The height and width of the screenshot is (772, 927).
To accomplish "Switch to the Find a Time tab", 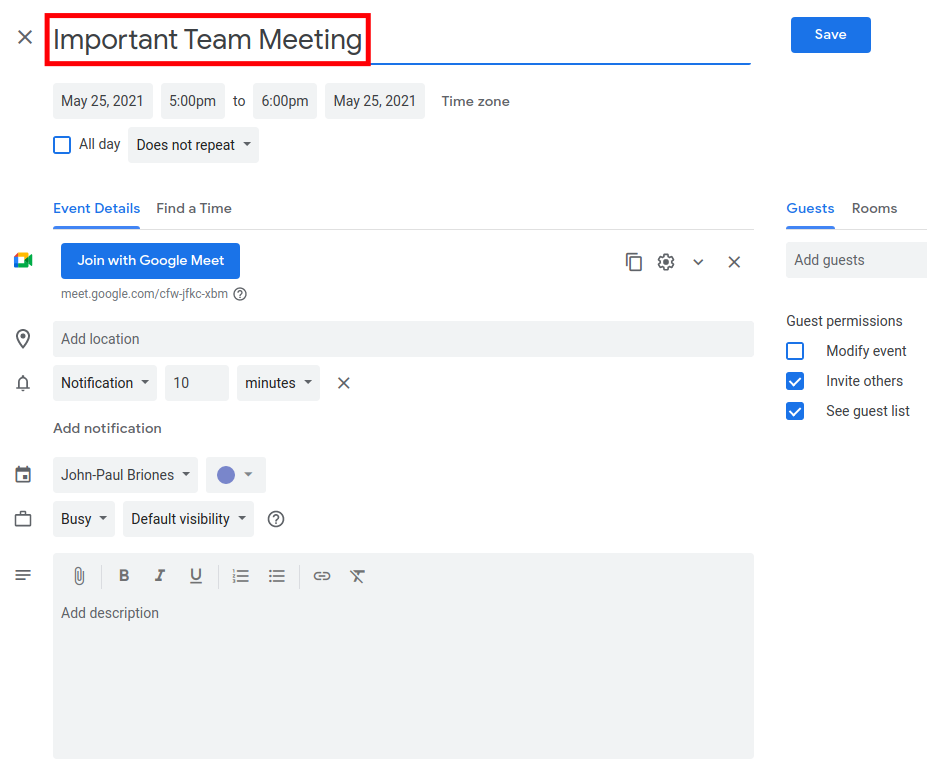I will coord(193,208).
